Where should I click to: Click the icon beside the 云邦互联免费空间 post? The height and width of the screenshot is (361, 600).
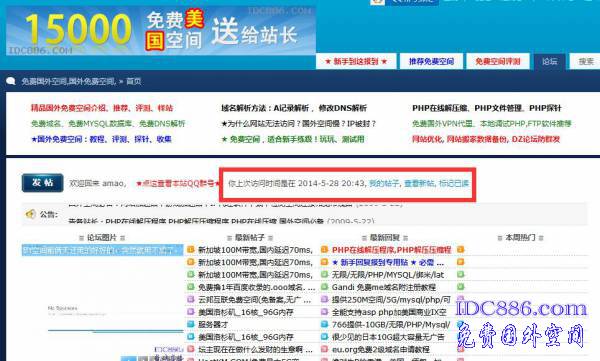pos(191,299)
